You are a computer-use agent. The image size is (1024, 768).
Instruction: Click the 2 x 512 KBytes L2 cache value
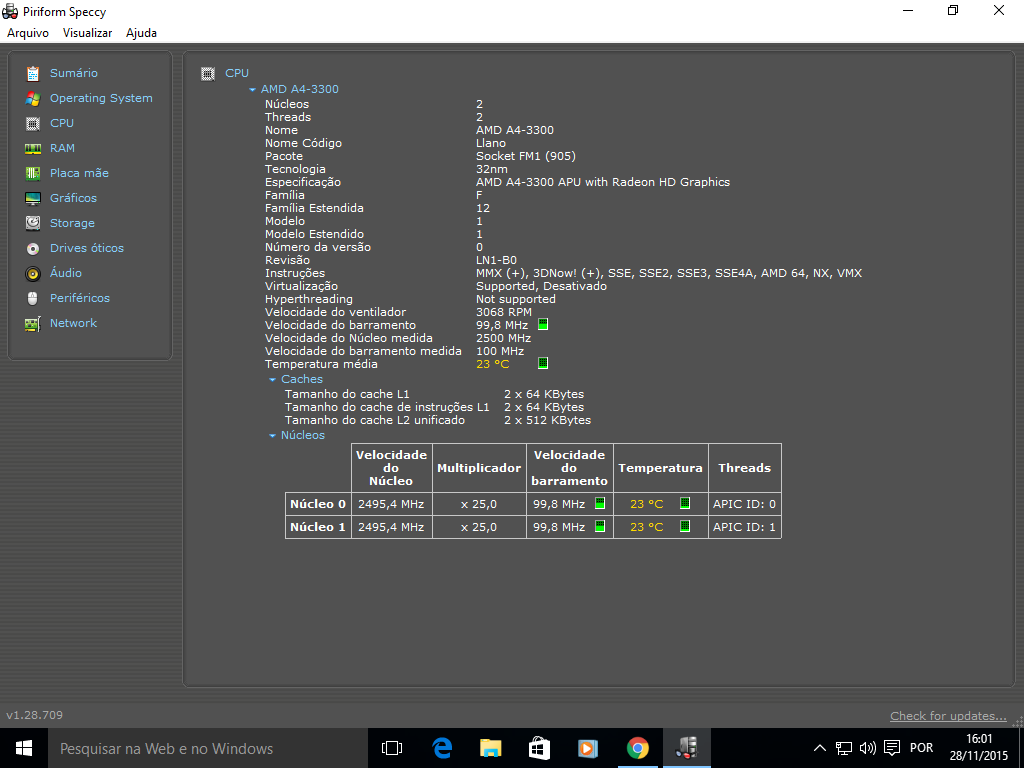(547, 420)
